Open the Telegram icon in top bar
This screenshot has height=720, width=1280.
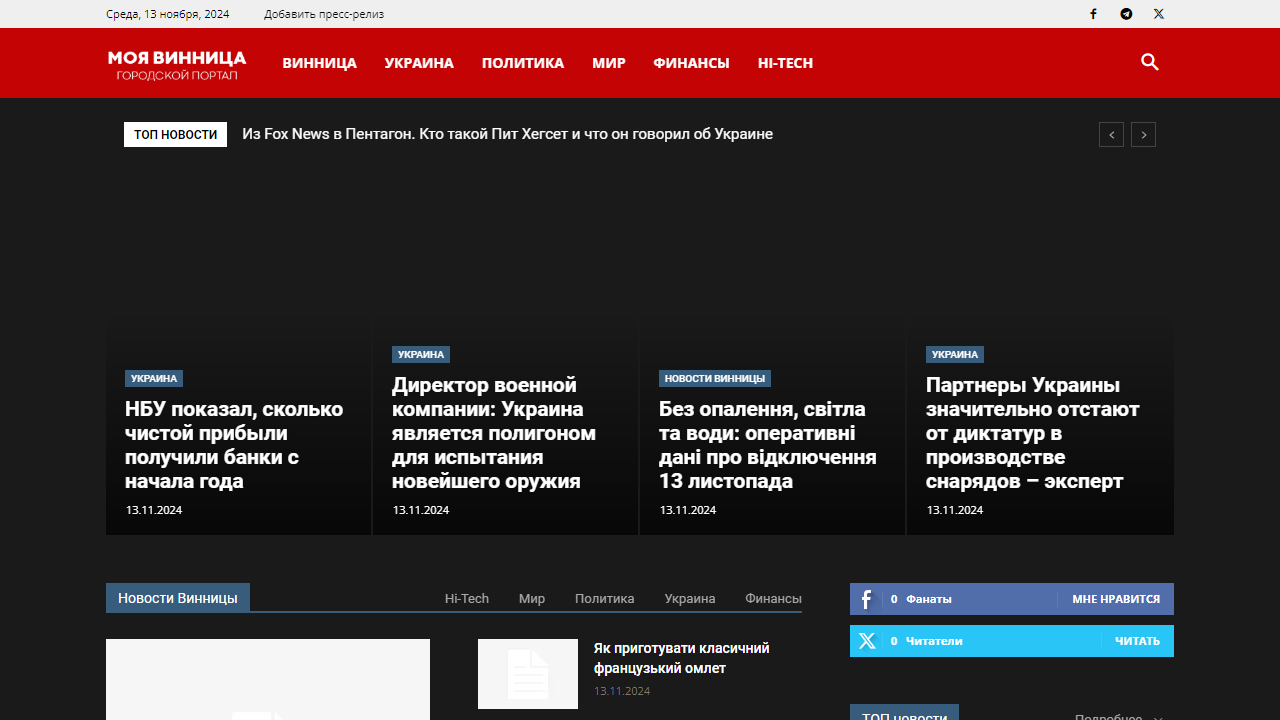click(x=1126, y=14)
